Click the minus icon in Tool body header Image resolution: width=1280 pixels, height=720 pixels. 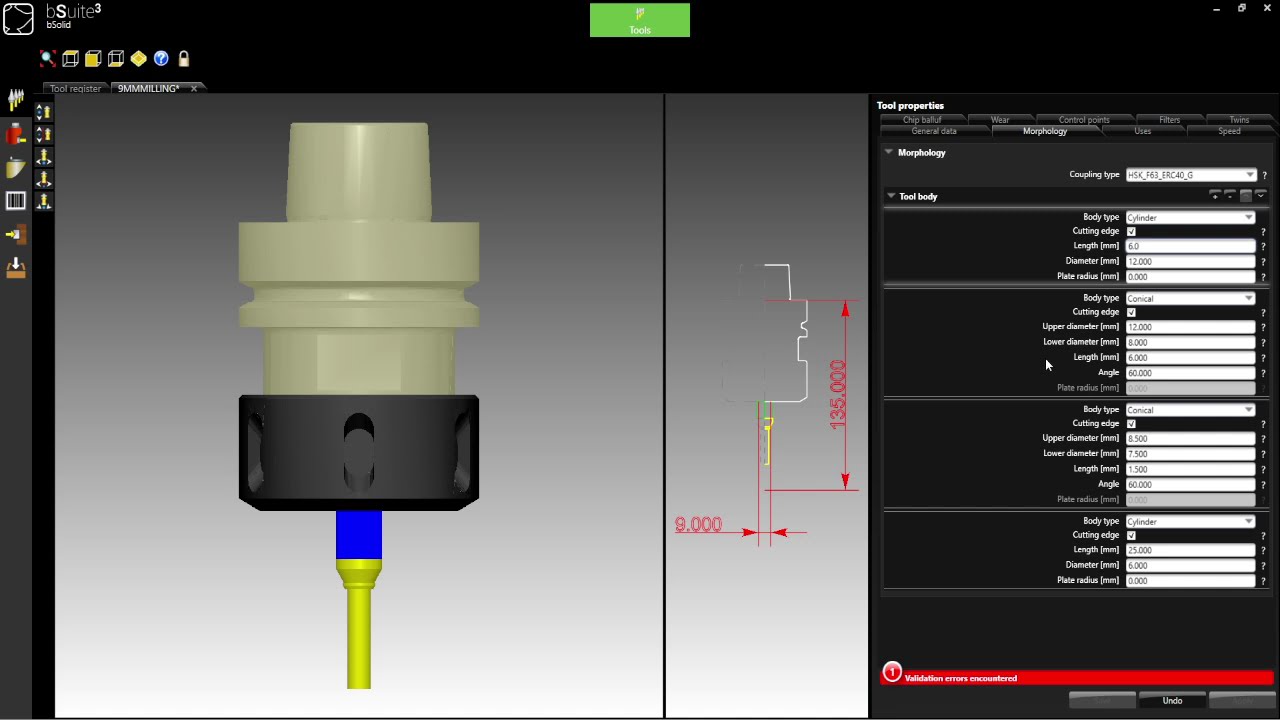1230,196
